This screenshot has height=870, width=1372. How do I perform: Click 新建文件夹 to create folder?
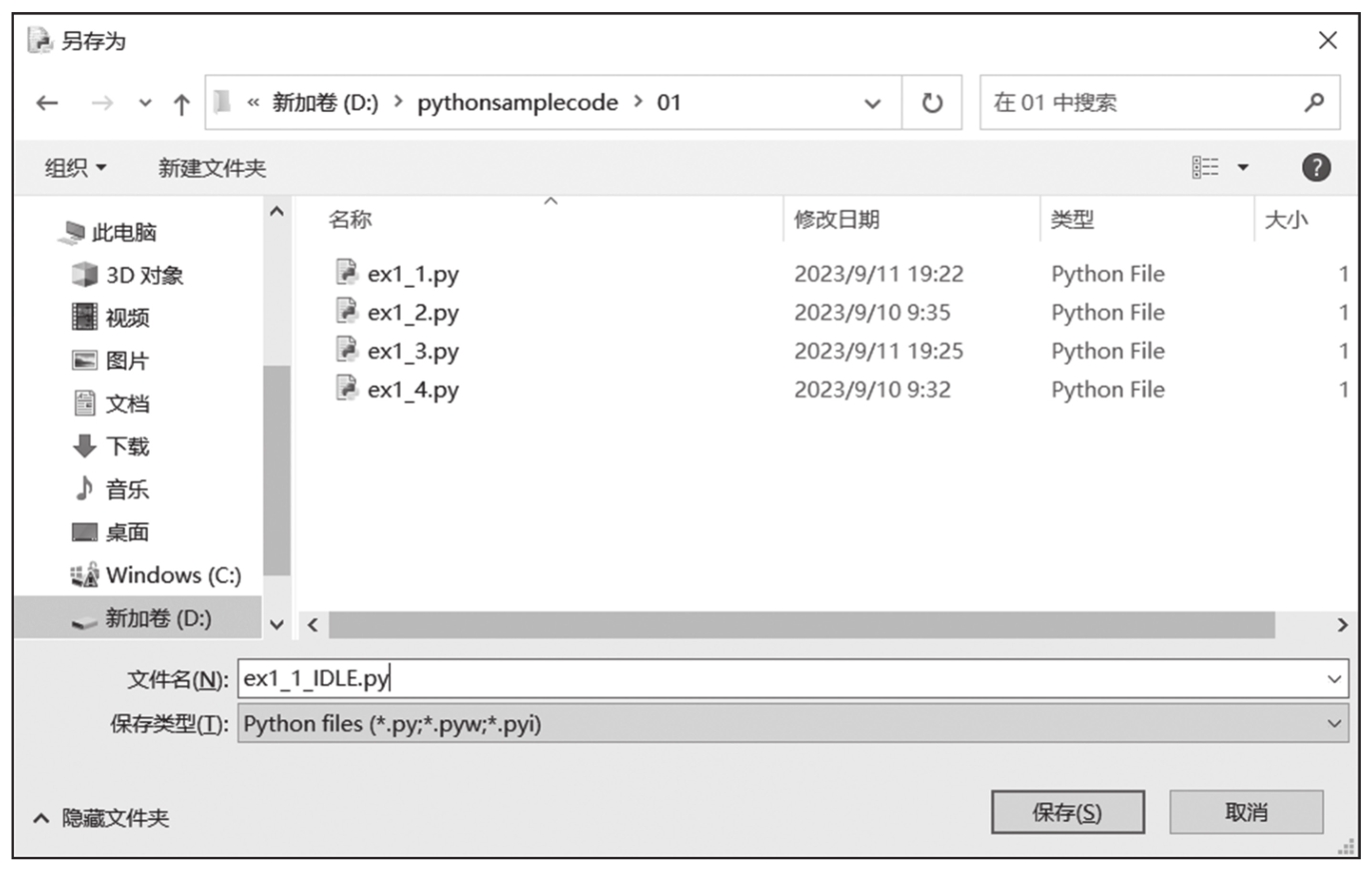tap(212, 168)
